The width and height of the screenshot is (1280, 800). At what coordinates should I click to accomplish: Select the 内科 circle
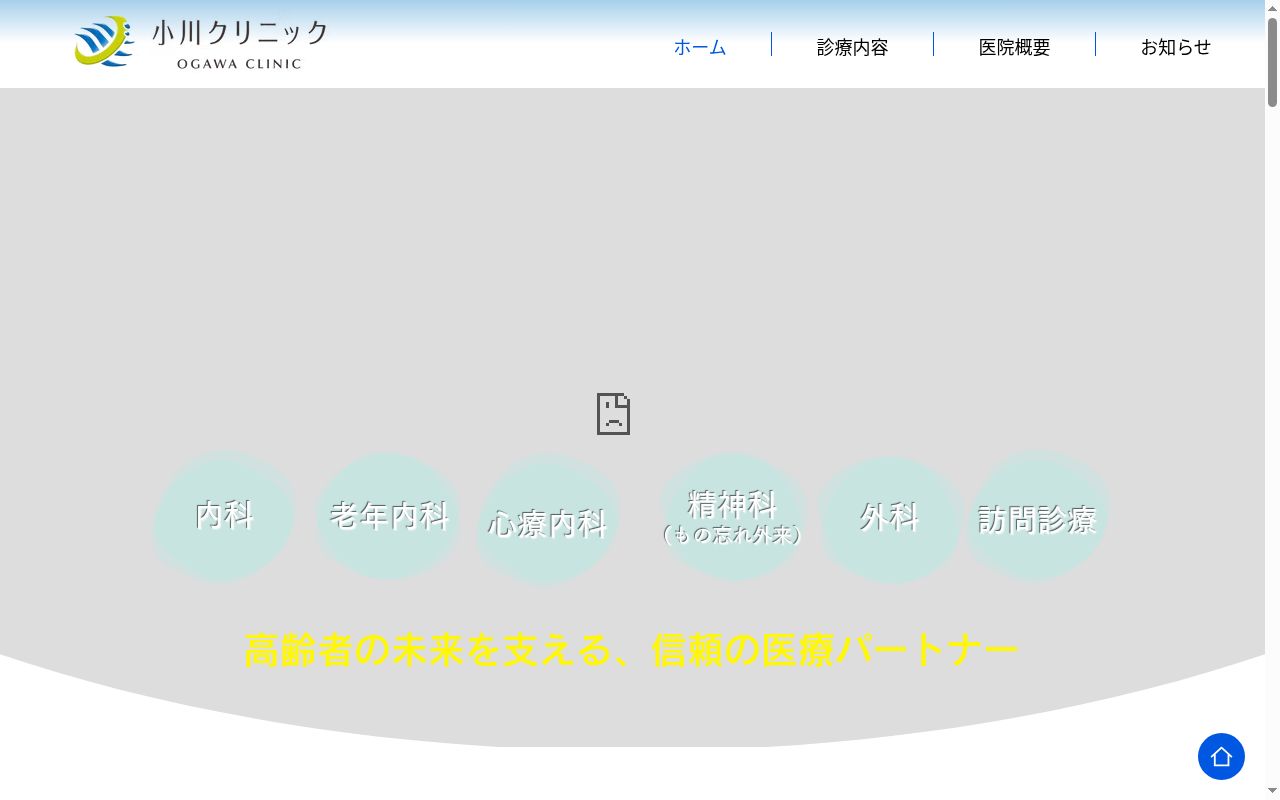pos(224,516)
